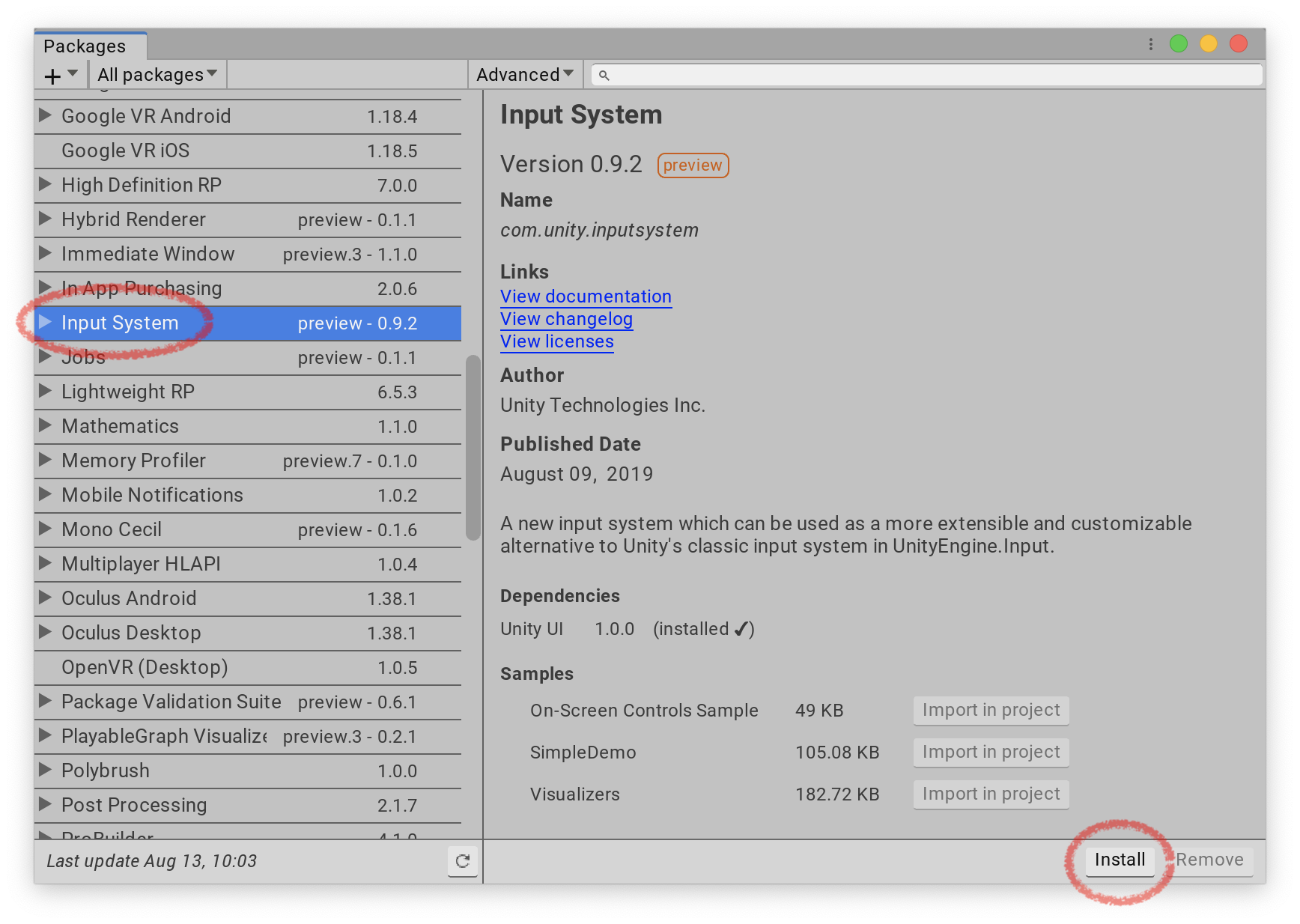Open the Advanced dropdown

524,74
